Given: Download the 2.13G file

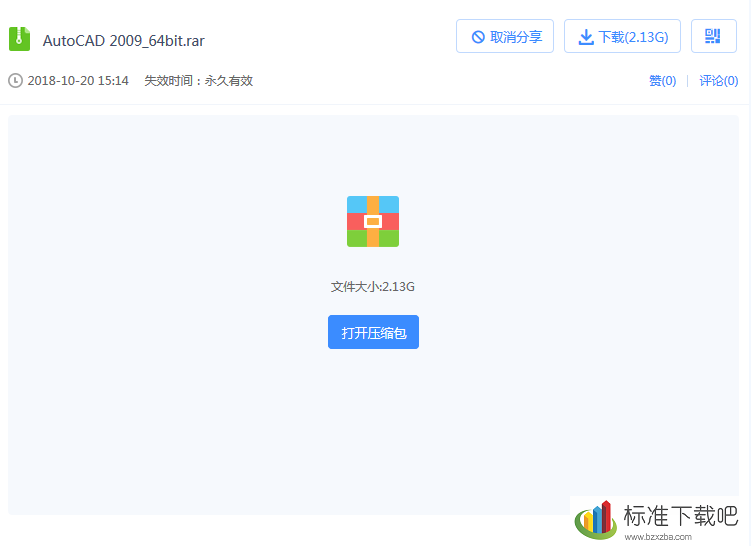Looking at the screenshot, I should coord(622,36).
